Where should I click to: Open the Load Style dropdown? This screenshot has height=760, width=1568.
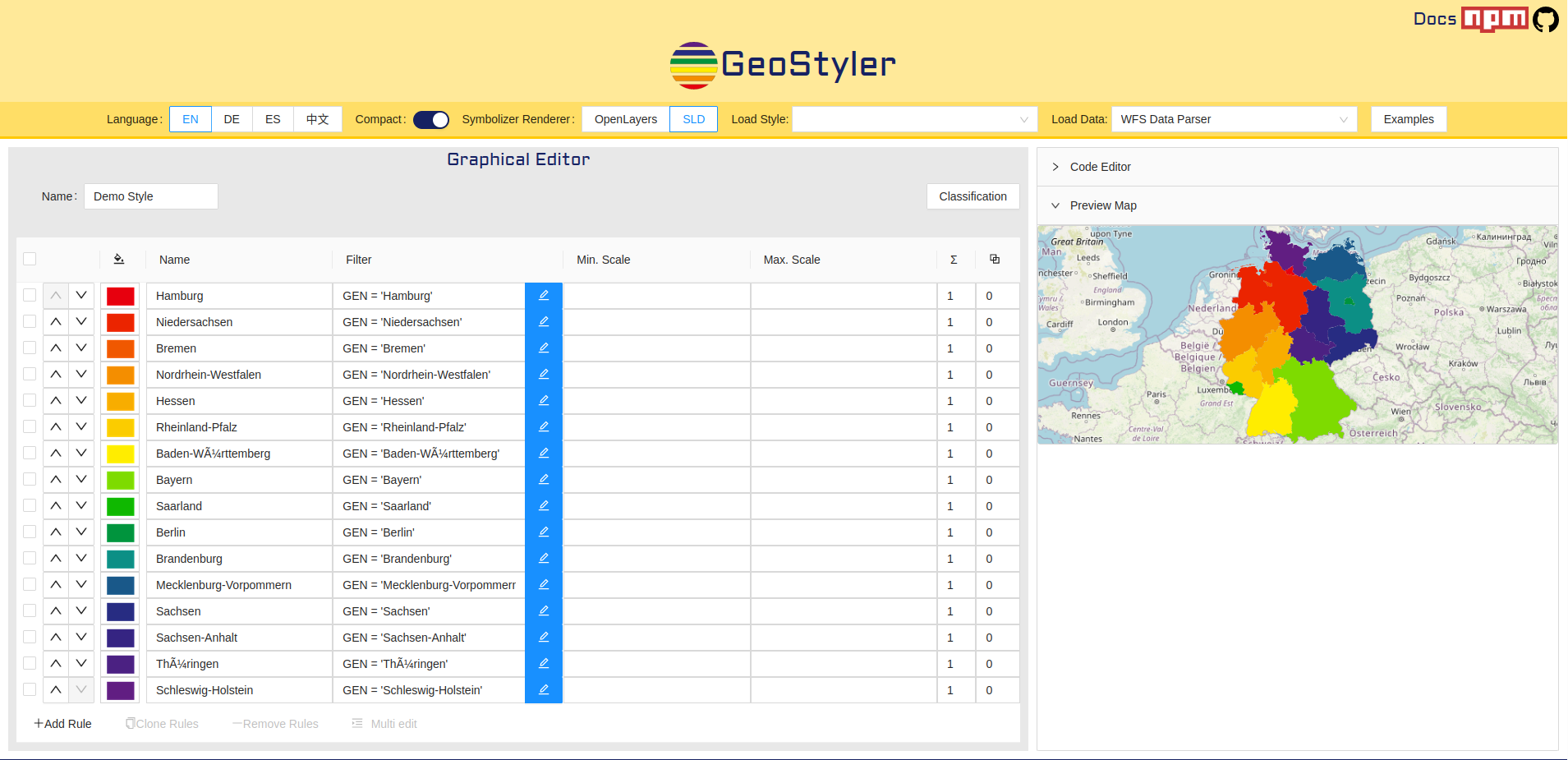(914, 120)
